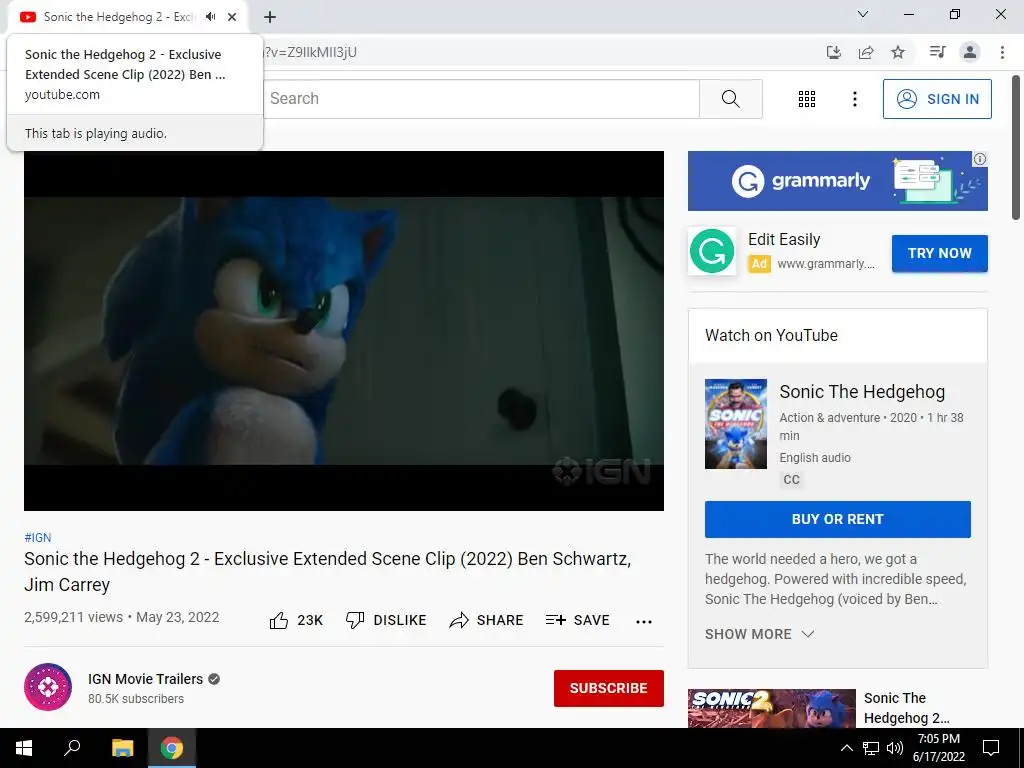Click the IGN Movie Trailers channel name
Image resolution: width=1024 pixels, height=768 pixels.
[x=146, y=679]
